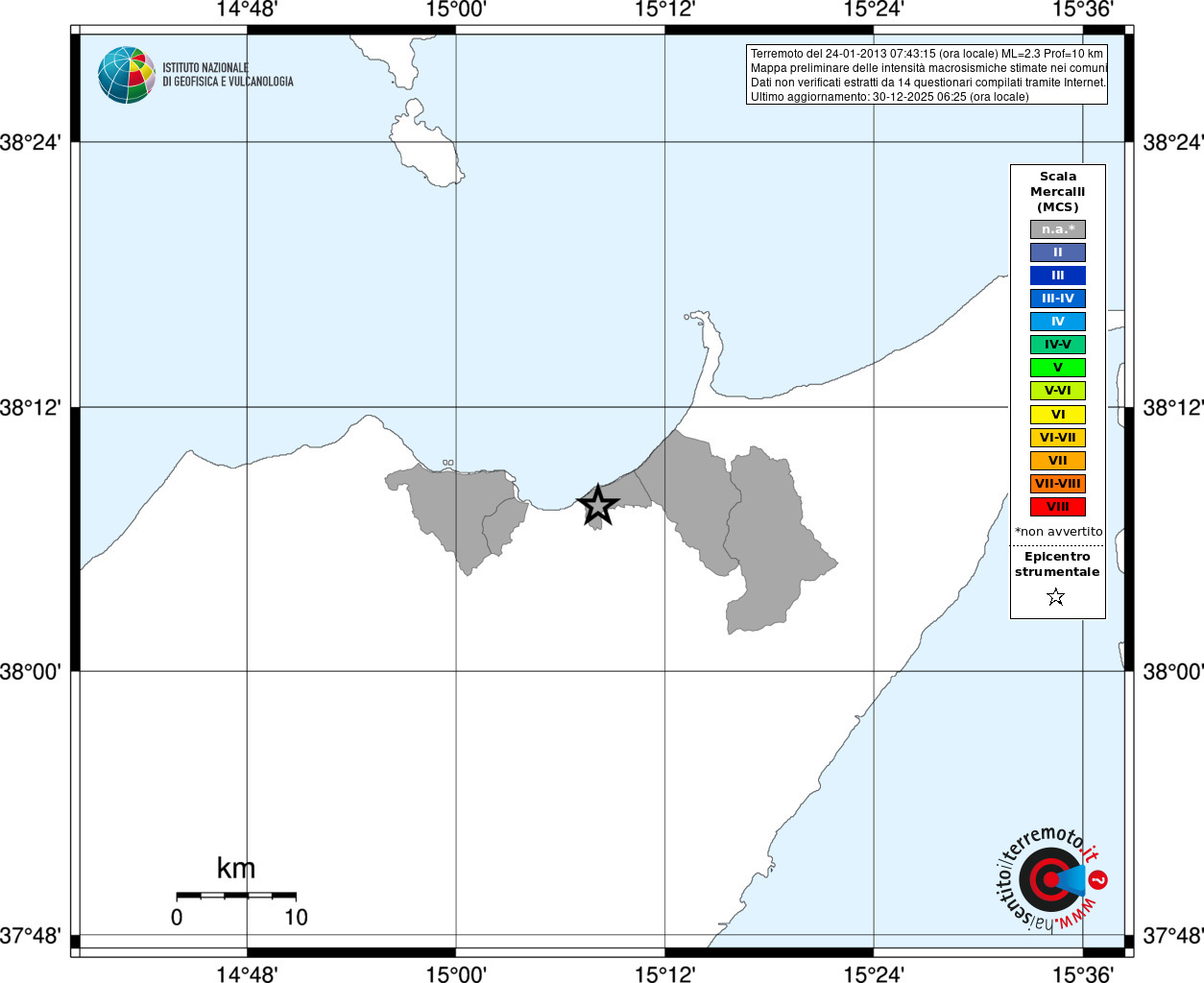Click the top axis label 15°00'
The image size is (1204, 983).
[x=455, y=11]
